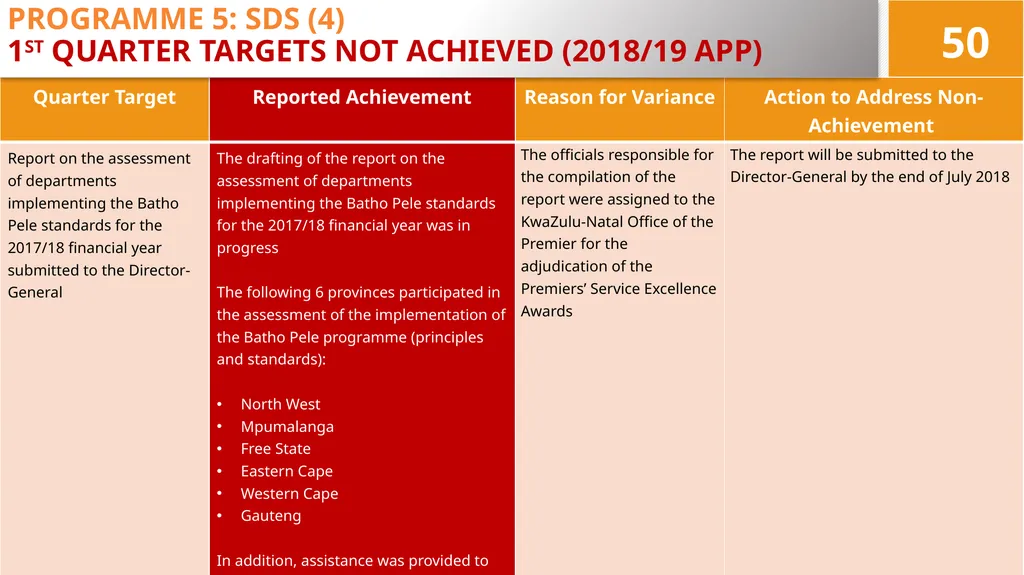This screenshot has height=575, width=1024.
Task: Click 'Director-General by the end of July 2018'
Action: point(870,177)
